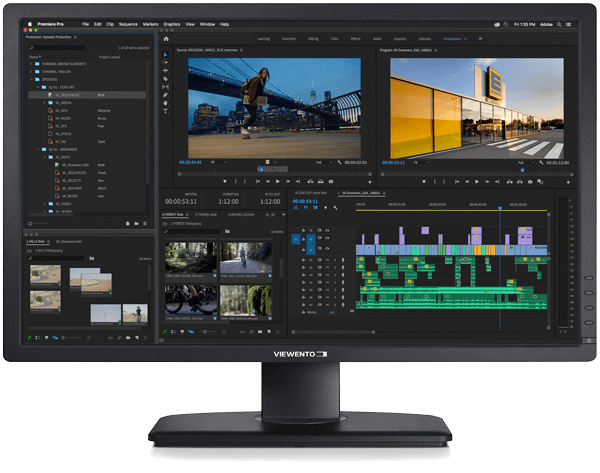Select the Slip tool
The width and height of the screenshot is (600, 473).
(165, 87)
